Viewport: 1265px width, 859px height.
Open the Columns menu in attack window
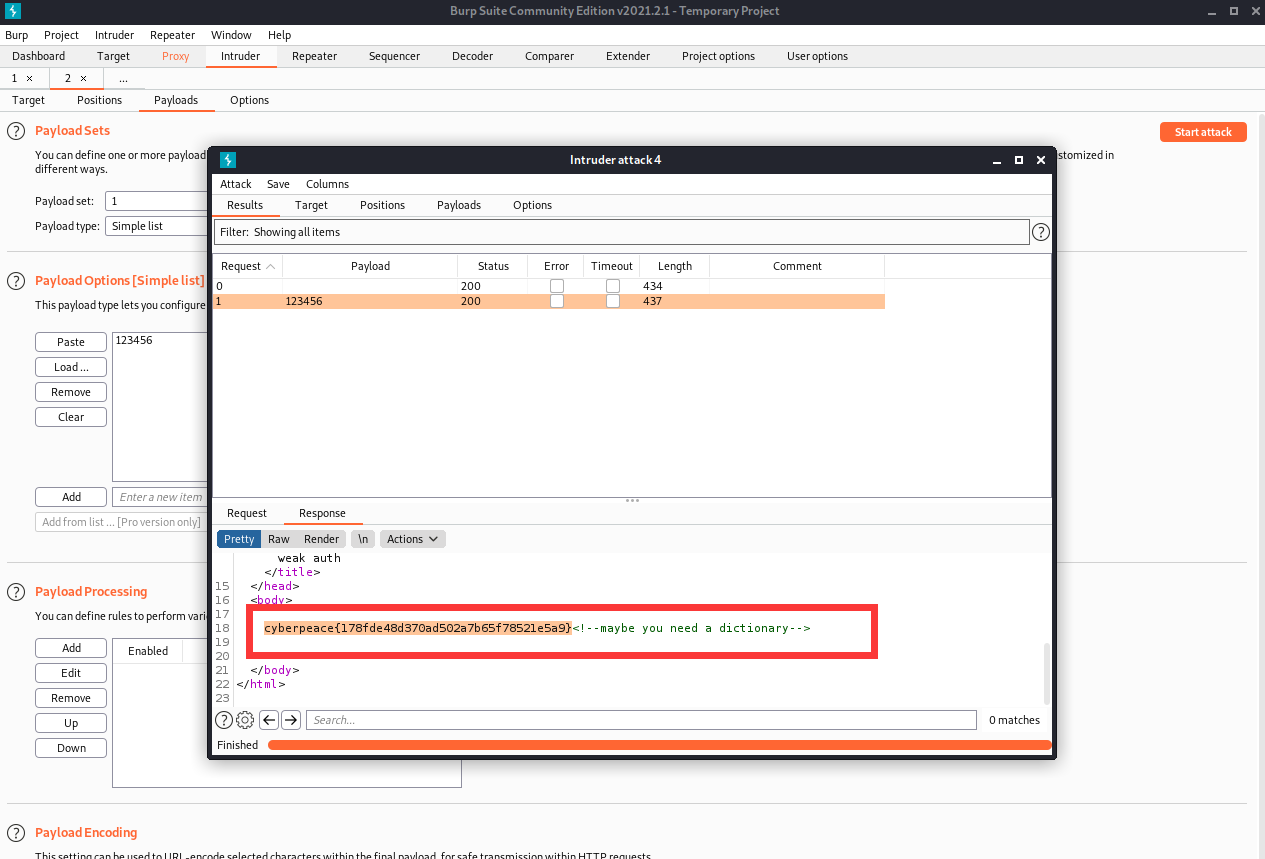pyautogui.click(x=327, y=184)
